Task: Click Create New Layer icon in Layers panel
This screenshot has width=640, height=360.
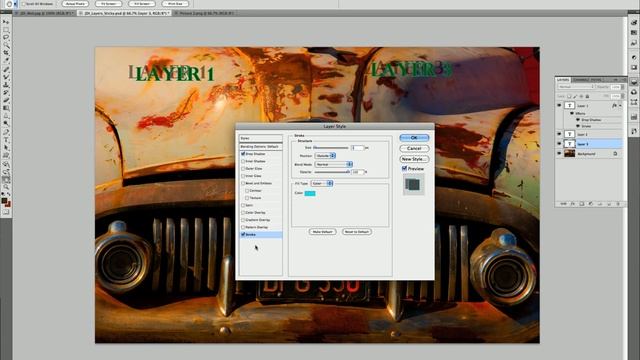Action: tap(609, 204)
